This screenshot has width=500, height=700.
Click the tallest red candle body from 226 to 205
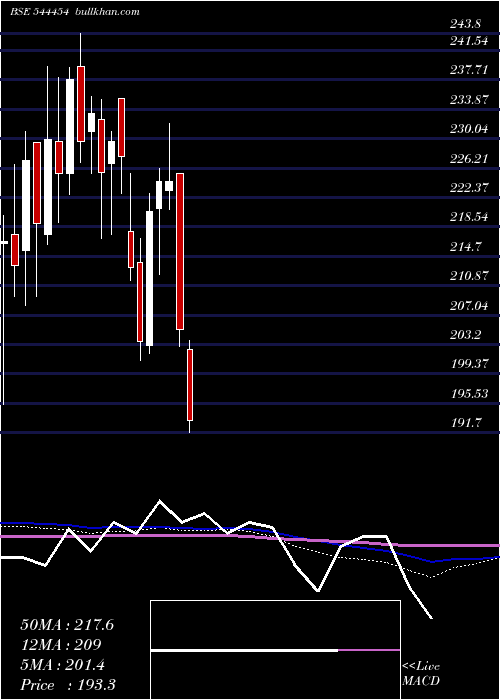180,251
